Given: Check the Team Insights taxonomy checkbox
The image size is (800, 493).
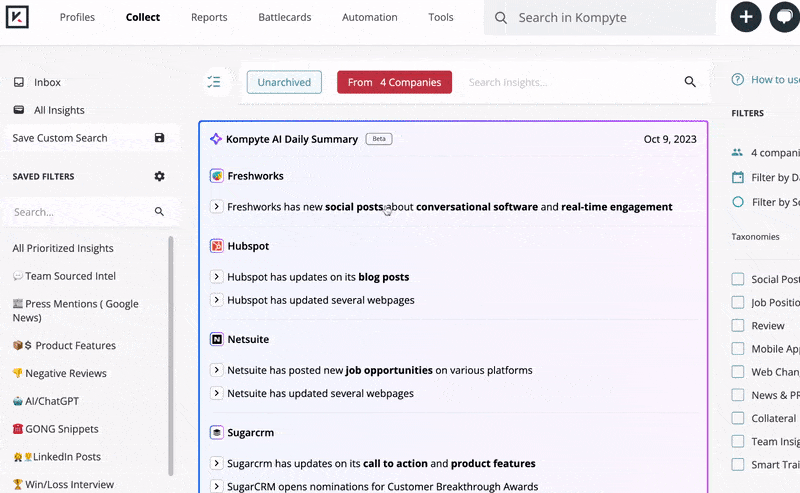Looking at the screenshot, I should [x=738, y=441].
